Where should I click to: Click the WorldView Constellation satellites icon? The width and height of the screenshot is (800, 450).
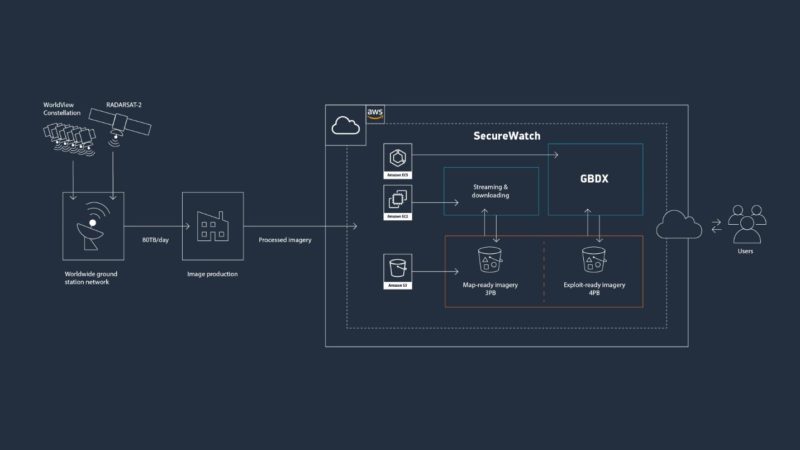pos(69,139)
